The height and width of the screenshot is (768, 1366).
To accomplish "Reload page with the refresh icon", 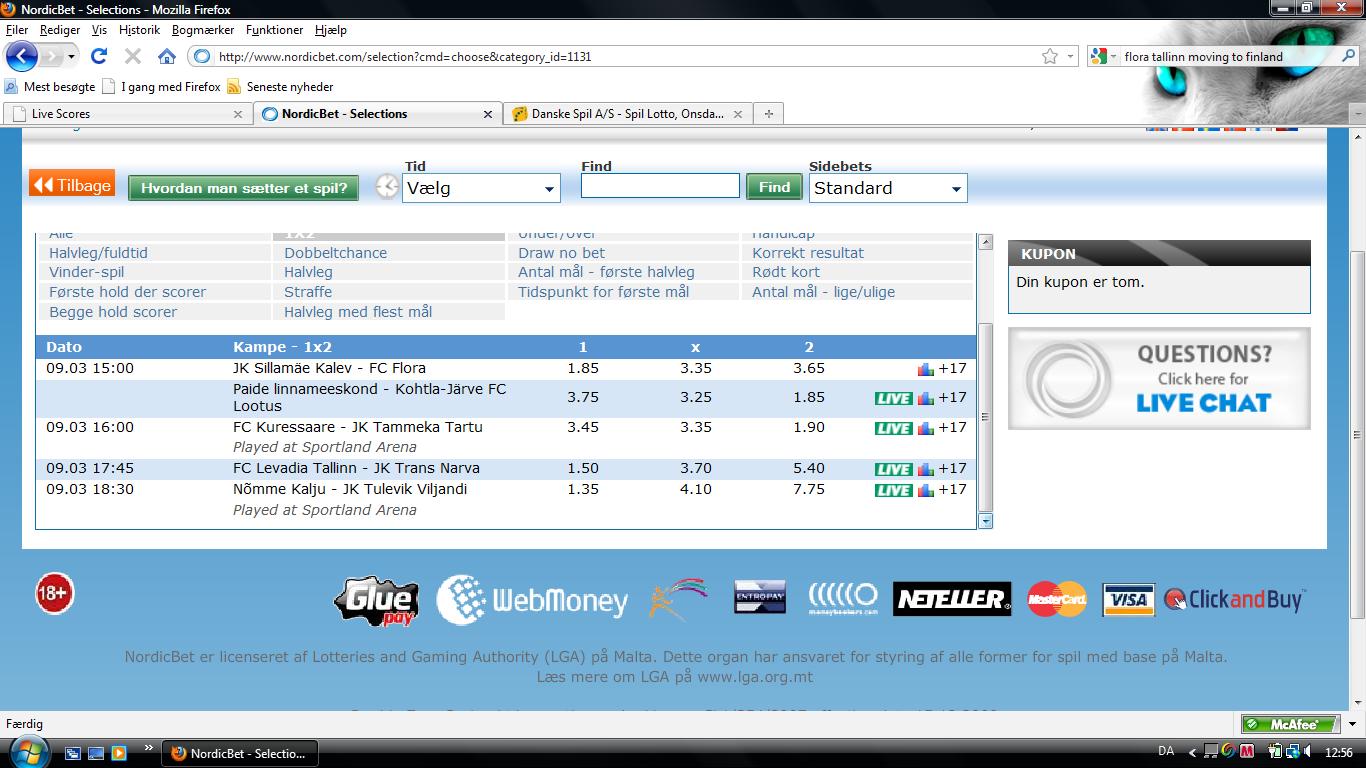I will 99,56.
